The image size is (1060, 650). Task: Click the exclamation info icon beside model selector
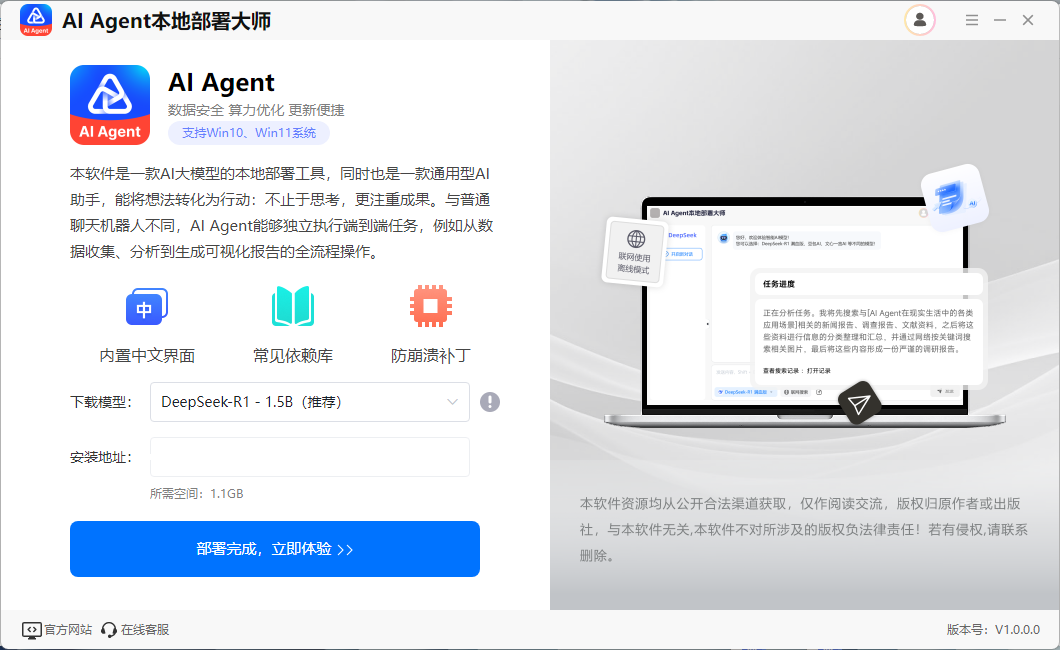490,401
